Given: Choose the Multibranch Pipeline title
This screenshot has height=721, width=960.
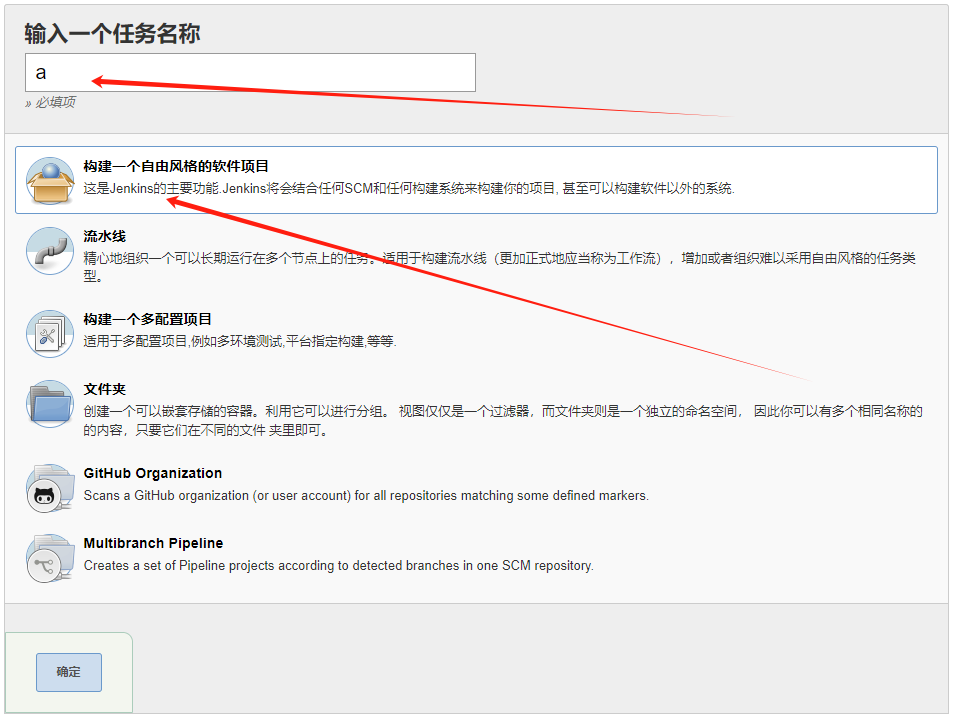Looking at the screenshot, I should (154, 543).
